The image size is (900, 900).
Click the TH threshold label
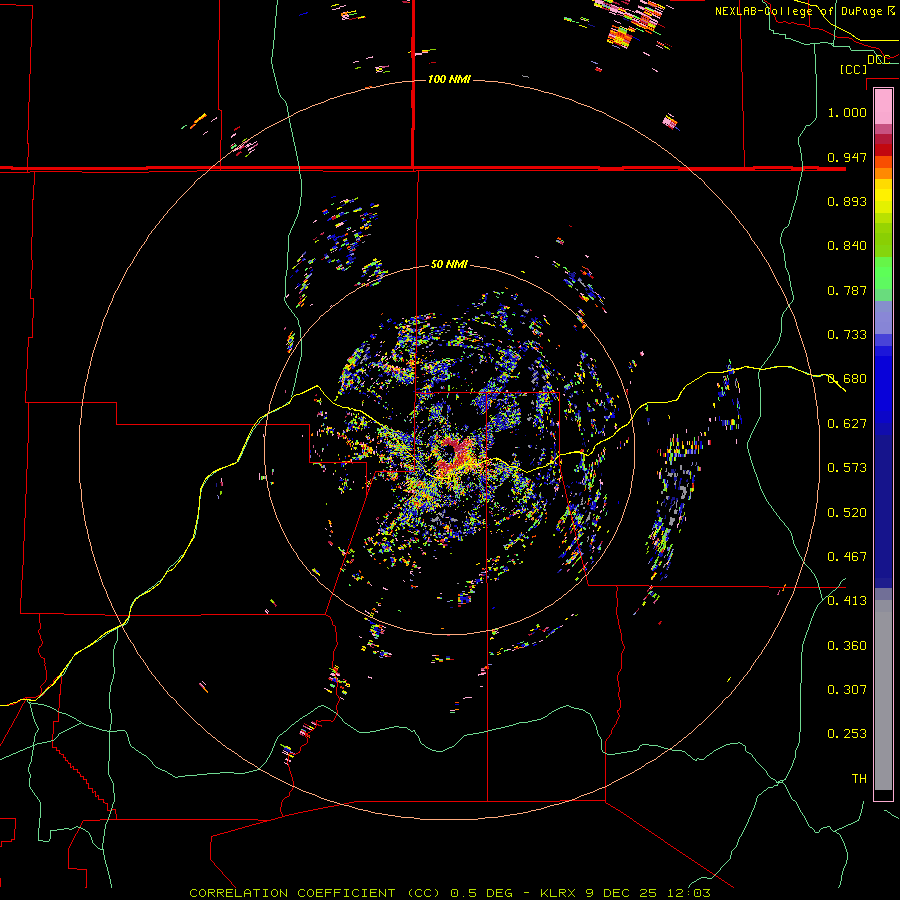click(x=859, y=779)
